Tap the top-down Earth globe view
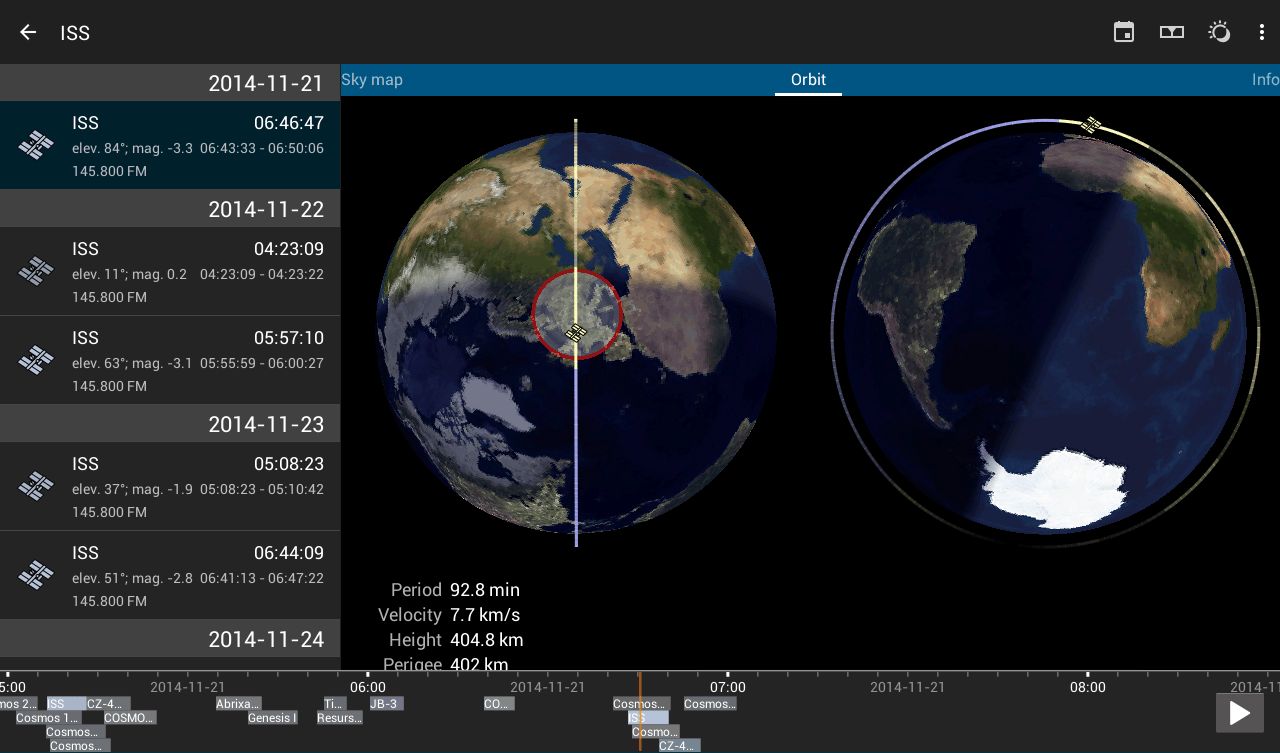Screen dimensions: 1280x753 tap(576, 333)
